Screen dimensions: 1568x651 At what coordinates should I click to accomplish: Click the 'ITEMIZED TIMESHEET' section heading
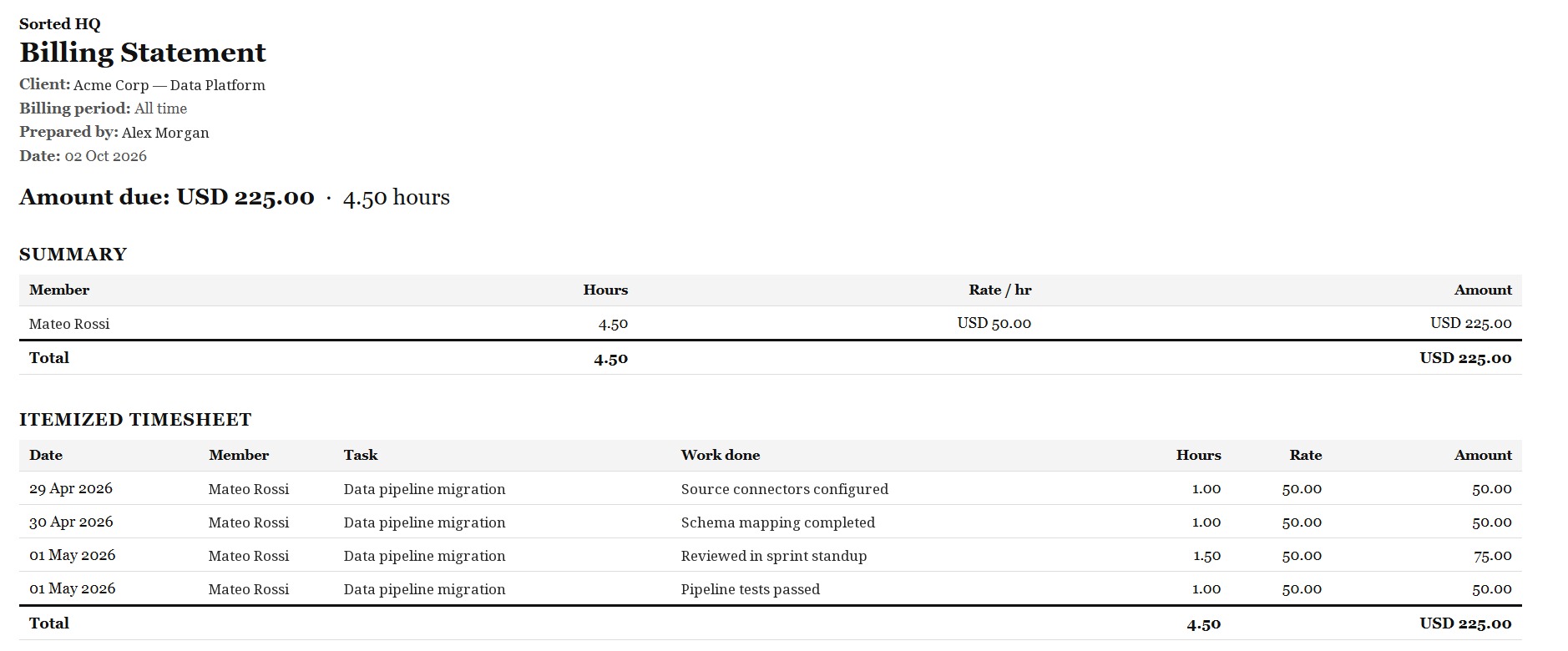coord(135,420)
